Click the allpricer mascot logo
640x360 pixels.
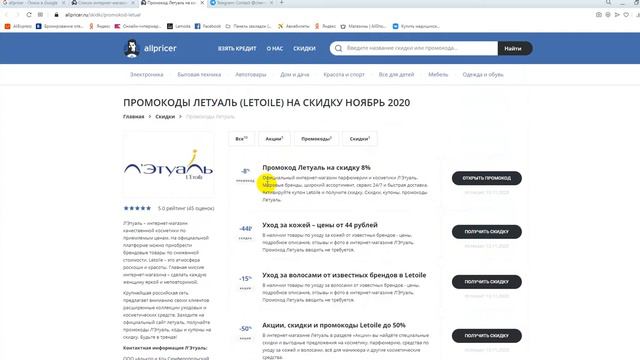(x=131, y=48)
